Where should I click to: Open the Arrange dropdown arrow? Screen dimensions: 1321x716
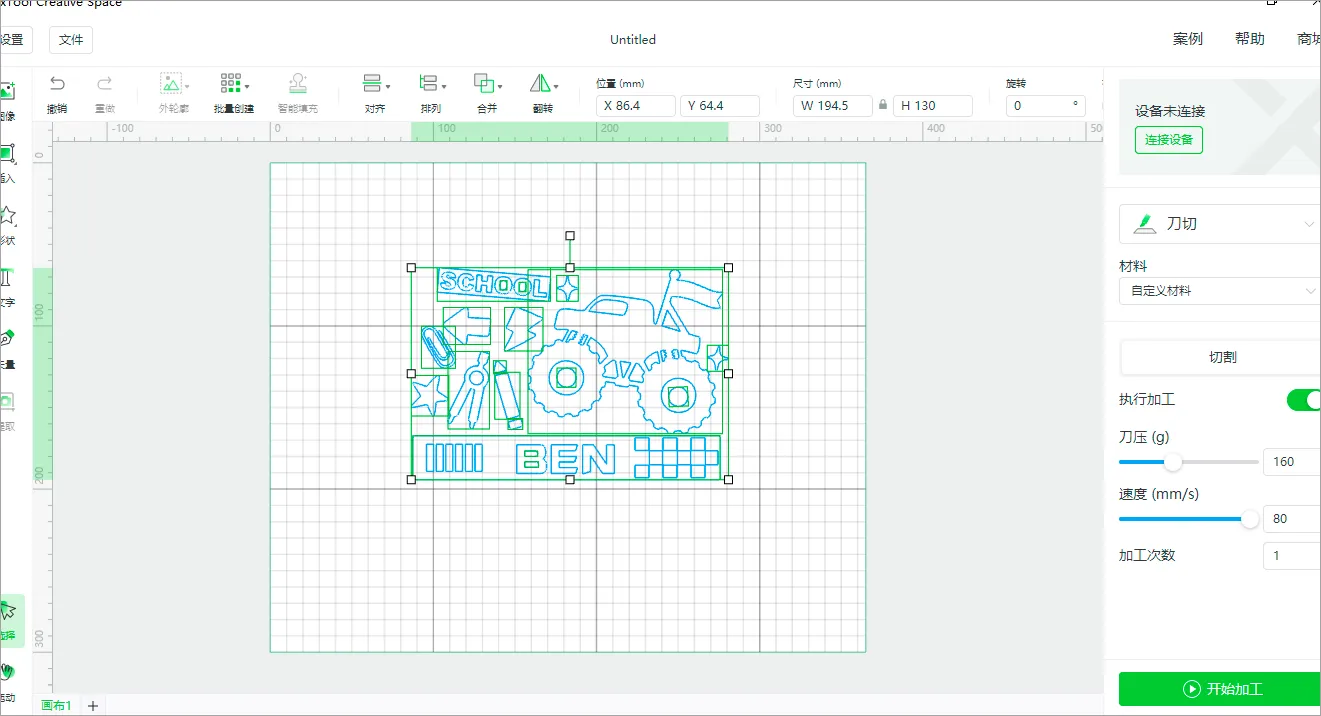coord(444,87)
